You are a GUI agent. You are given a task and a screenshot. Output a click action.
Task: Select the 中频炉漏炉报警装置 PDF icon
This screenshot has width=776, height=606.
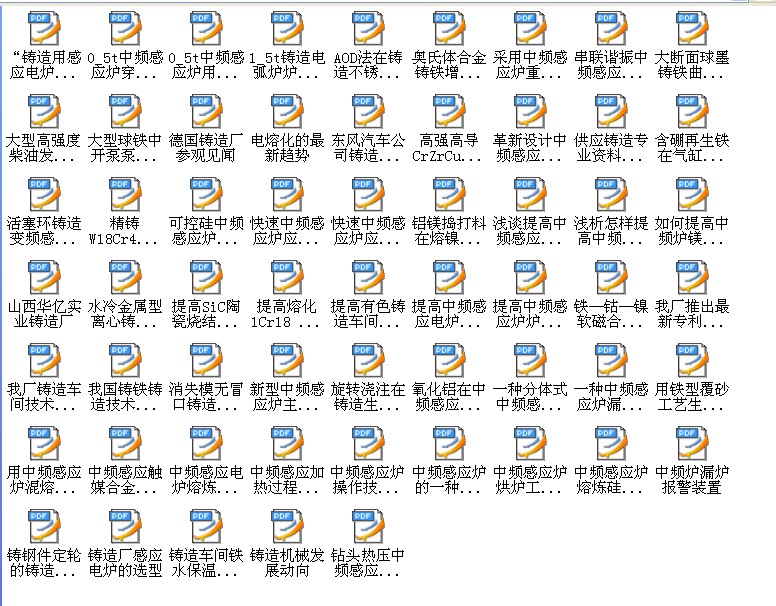tap(692, 443)
